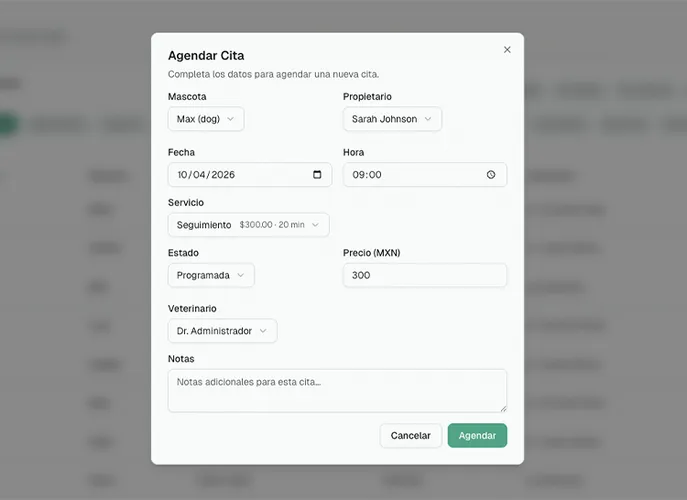The width and height of the screenshot is (687, 500).
Task: Click the Veterinario field label
Action: (x=192, y=309)
